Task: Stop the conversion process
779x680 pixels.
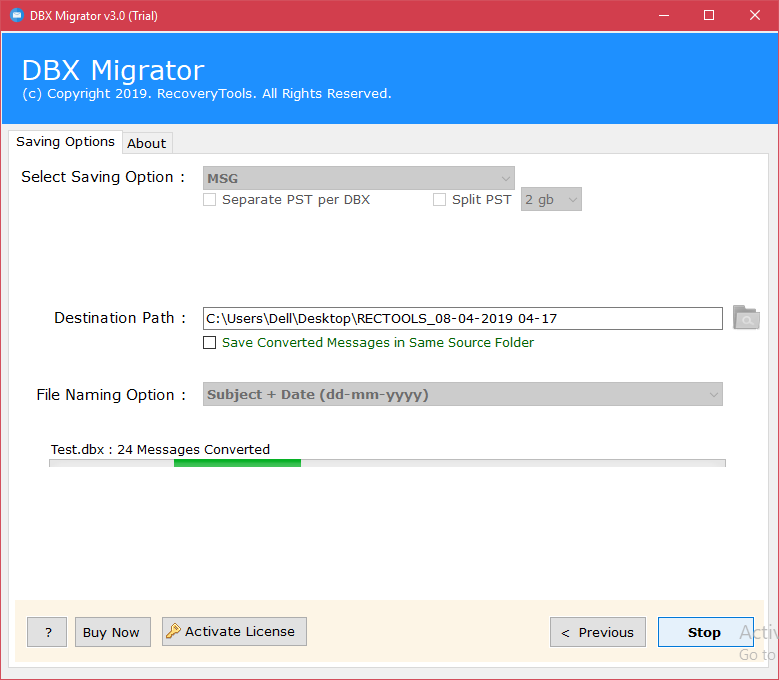Action: tap(705, 632)
